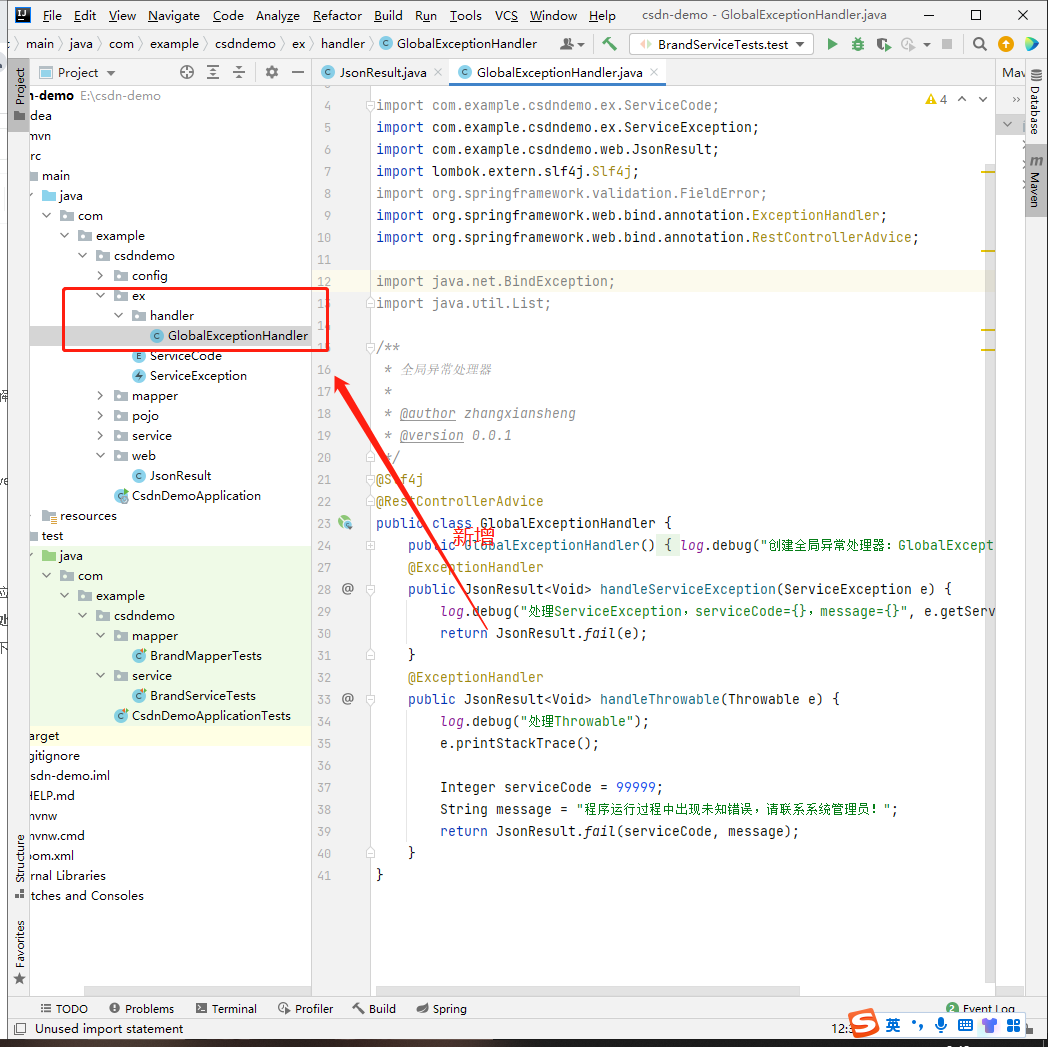Viewport: 1048px width, 1047px height.
Task: Run with coverage shield icon
Action: point(884,44)
